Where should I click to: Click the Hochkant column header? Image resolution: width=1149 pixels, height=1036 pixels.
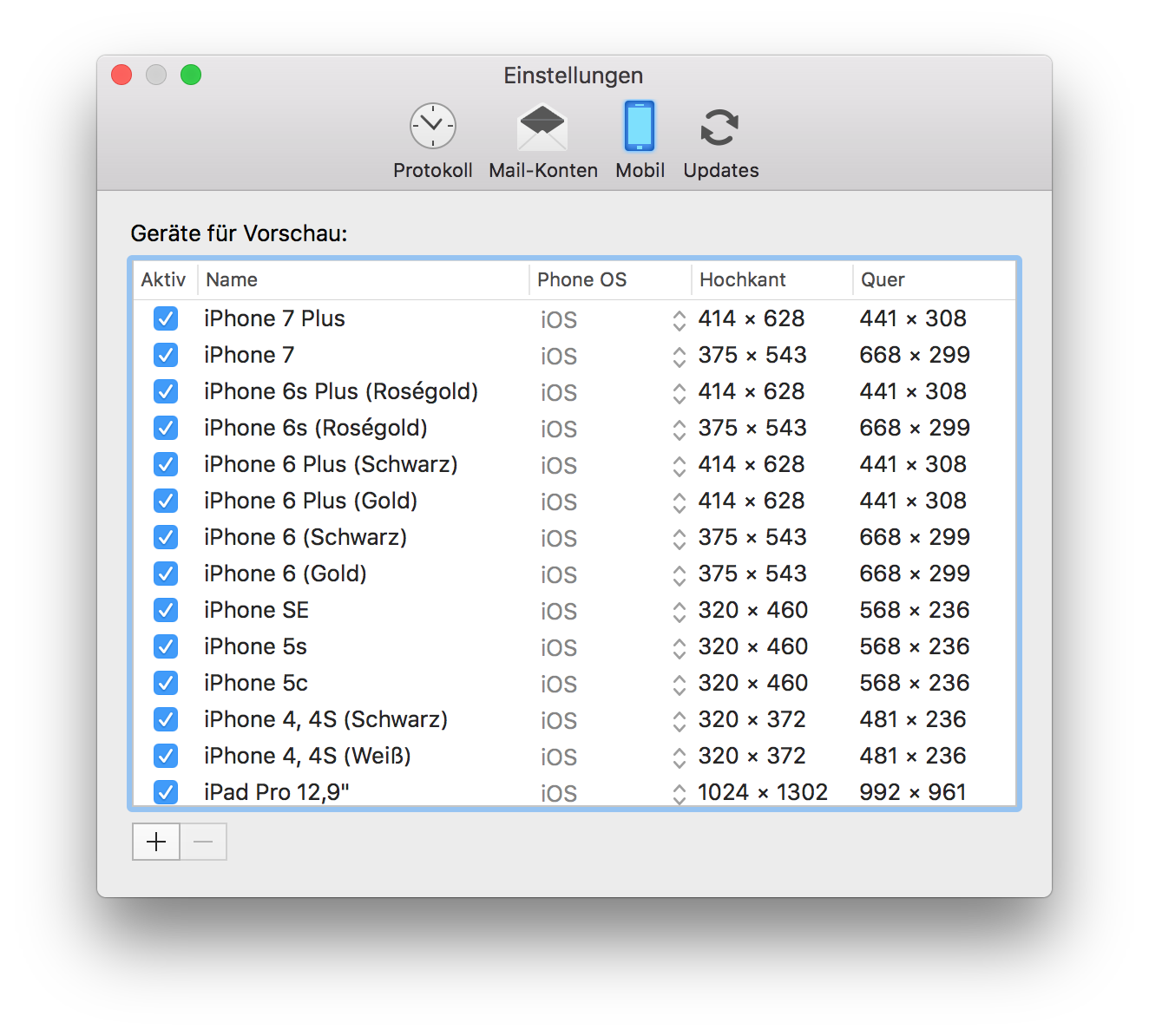772,279
